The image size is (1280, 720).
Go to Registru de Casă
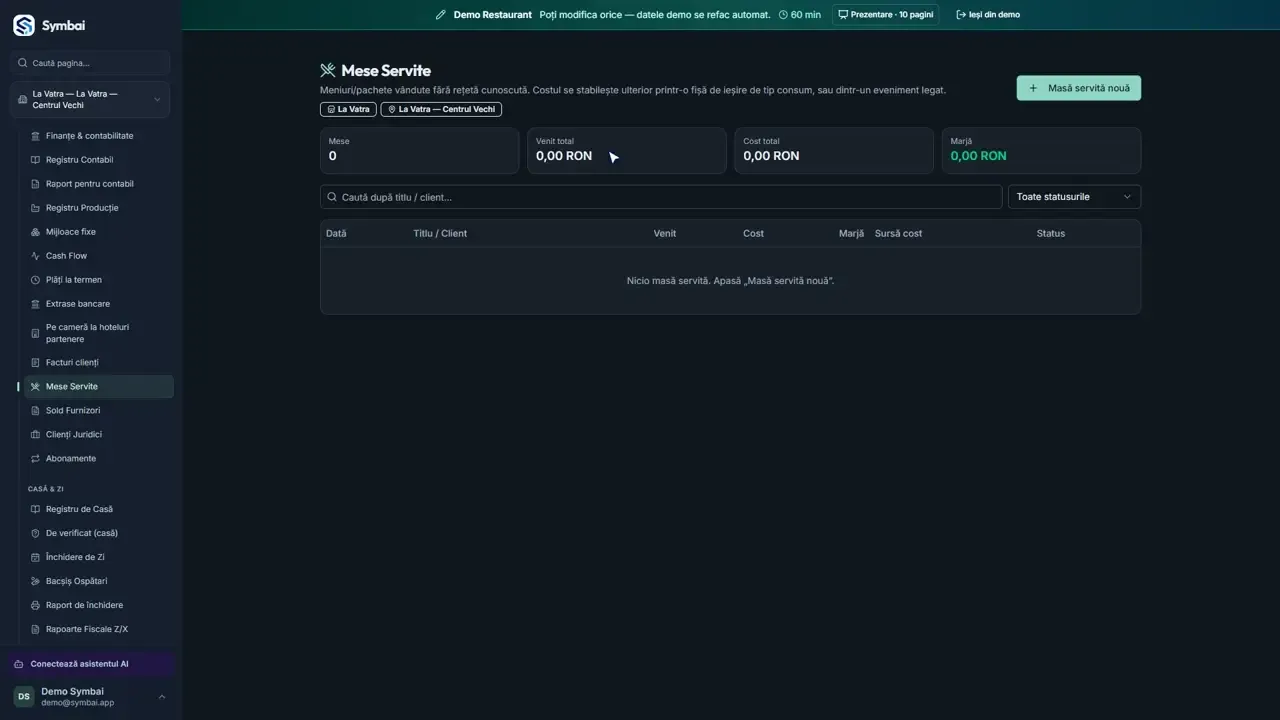[x=99, y=509]
